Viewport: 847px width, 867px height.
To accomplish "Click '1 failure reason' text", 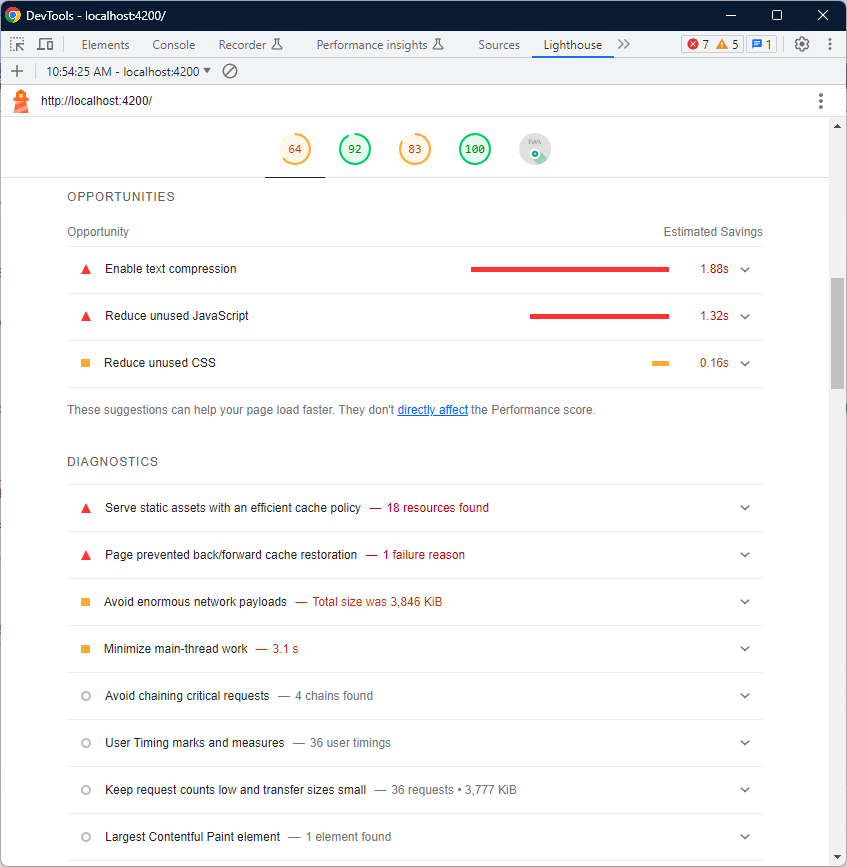I will click(x=424, y=555).
